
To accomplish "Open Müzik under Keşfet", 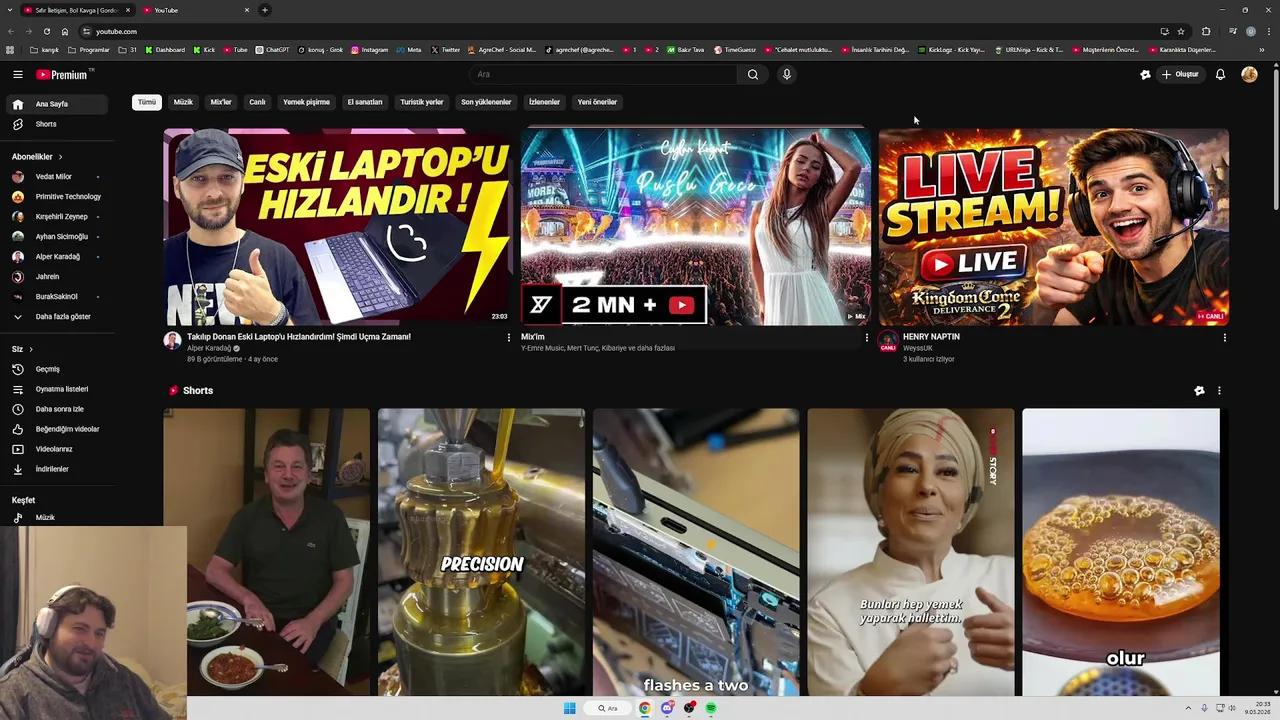I will [x=56, y=518].
